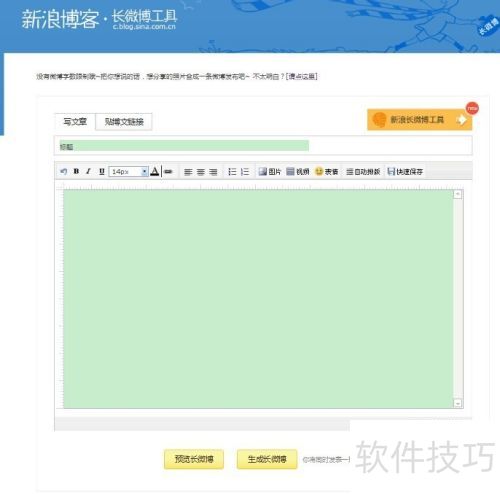This screenshot has height=494, width=500.
Task: Click the title input field
Action: 263,146
